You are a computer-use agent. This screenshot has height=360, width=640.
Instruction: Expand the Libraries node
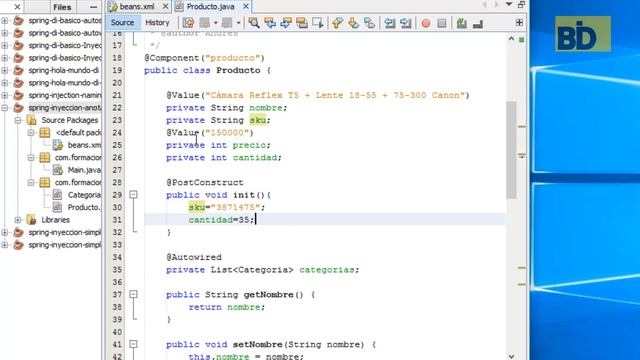pyautogui.click(x=18, y=220)
